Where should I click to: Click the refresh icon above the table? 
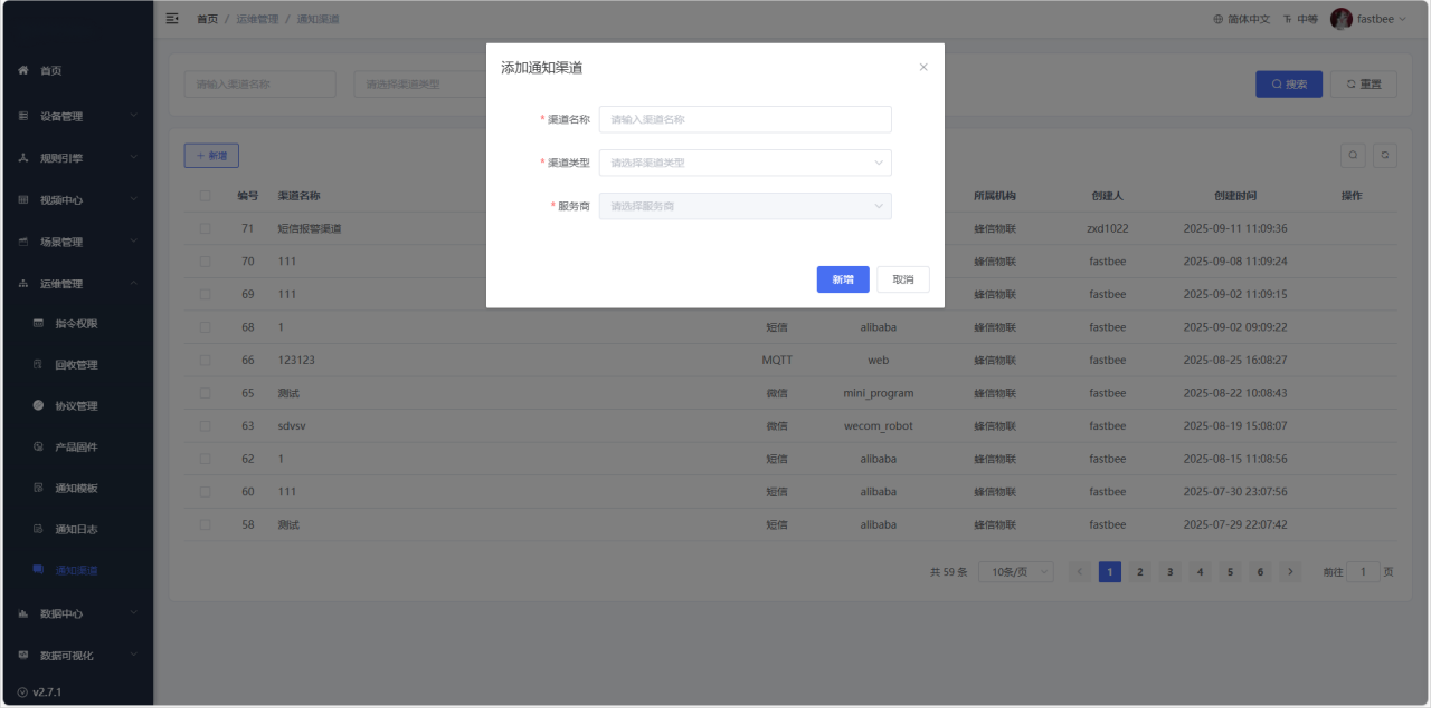pyautogui.click(x=1385, y=155)
